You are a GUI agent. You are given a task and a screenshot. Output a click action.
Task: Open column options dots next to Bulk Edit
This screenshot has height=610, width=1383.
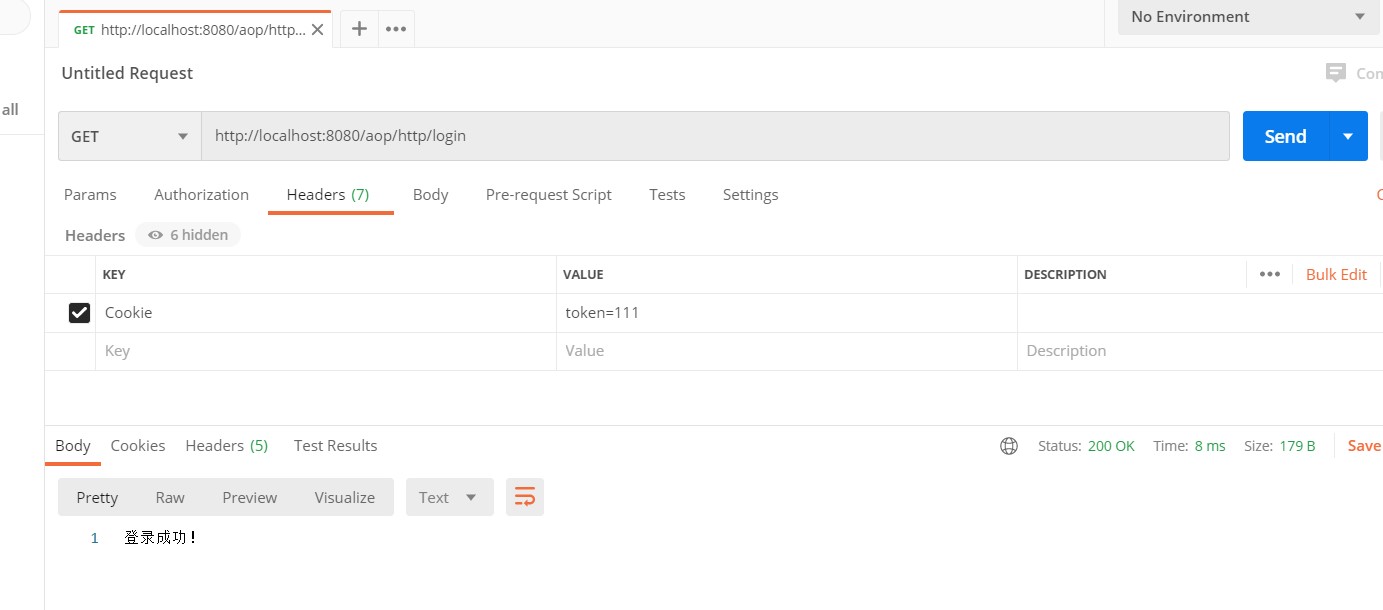1270,274
